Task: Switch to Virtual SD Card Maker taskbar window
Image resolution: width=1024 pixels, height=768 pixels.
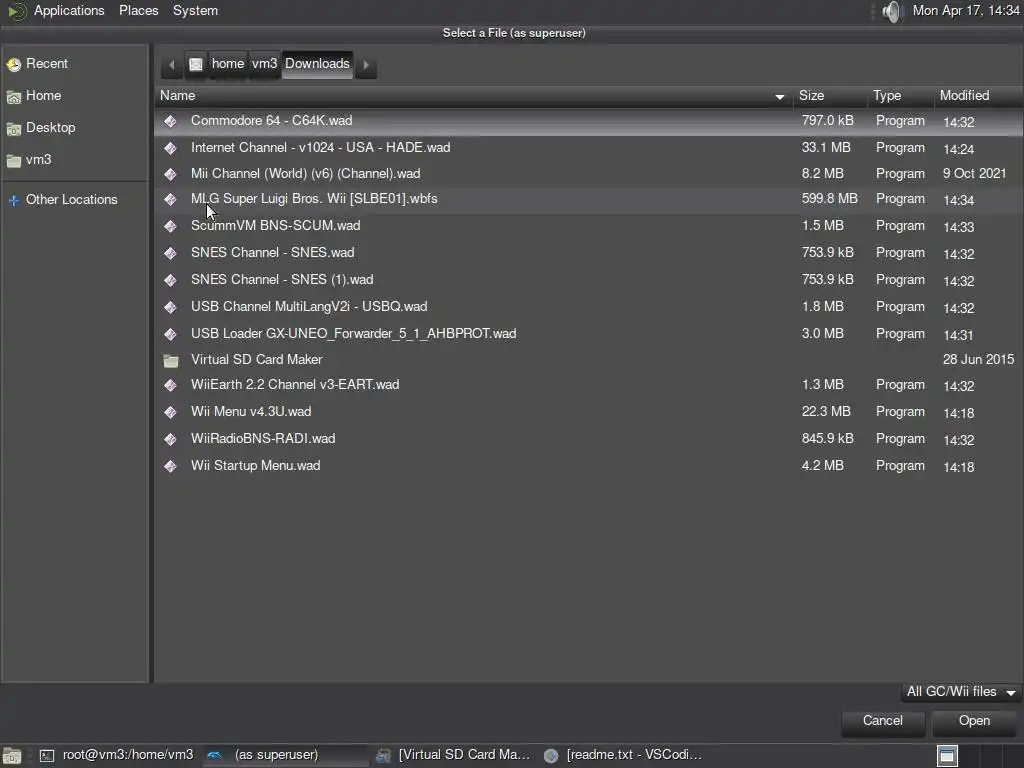Action: point(454,755)
